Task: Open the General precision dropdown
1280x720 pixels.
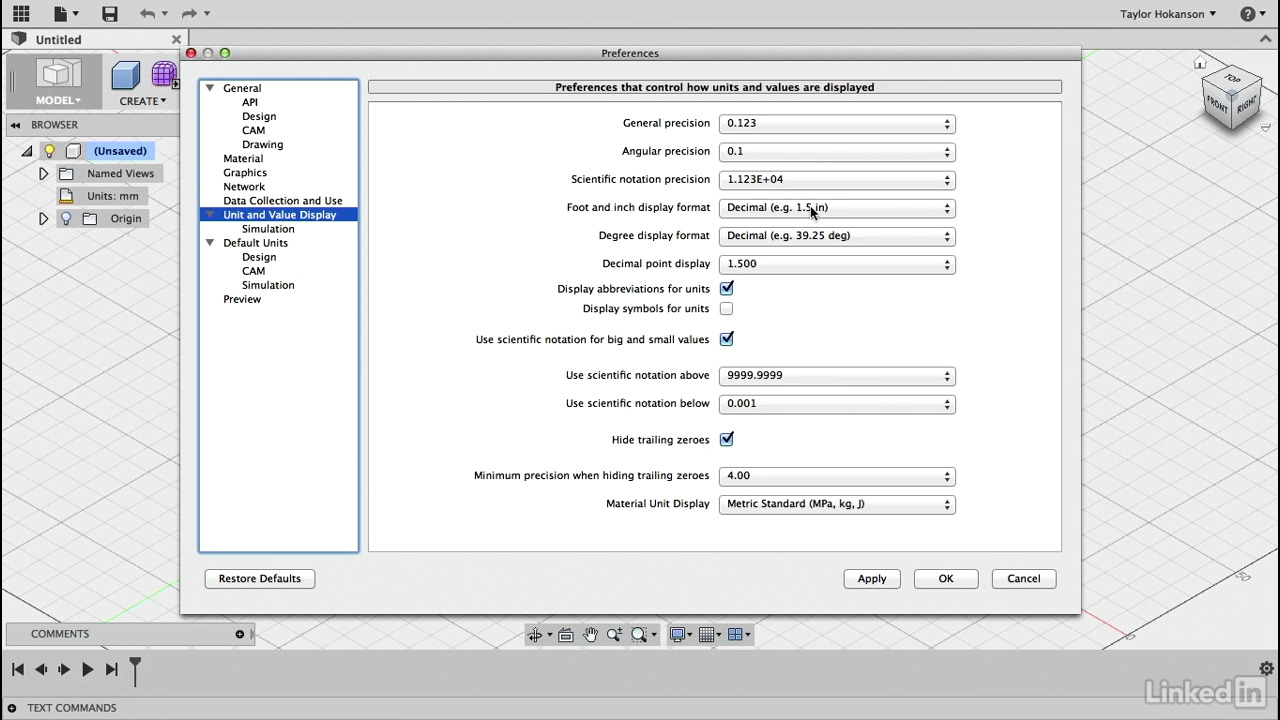Action: (836, 124)
